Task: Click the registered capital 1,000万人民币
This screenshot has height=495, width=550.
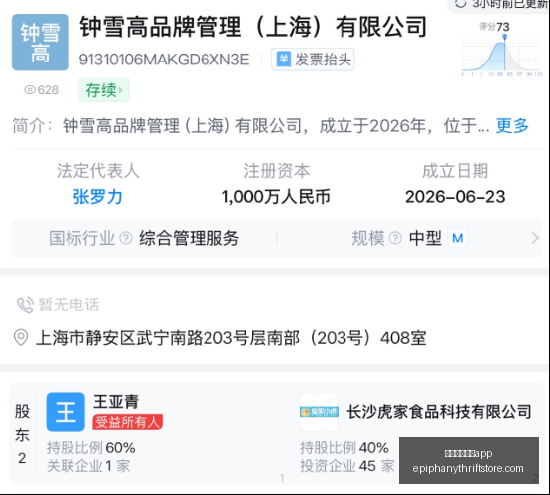Action: [x=276, y=197]
